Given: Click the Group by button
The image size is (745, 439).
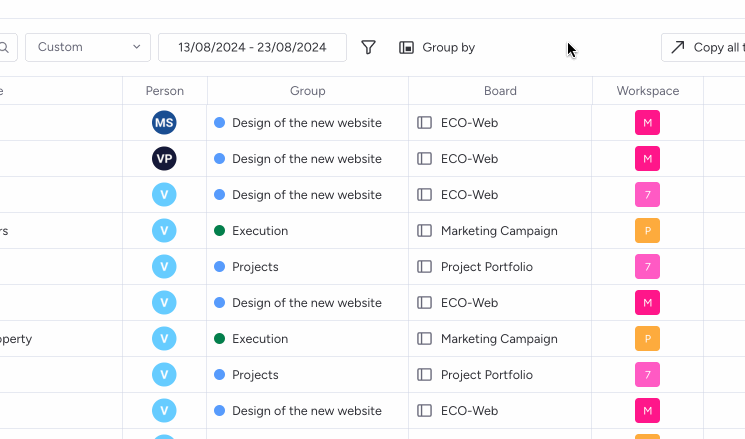Looking at the screenshot, I should [437, 48].
